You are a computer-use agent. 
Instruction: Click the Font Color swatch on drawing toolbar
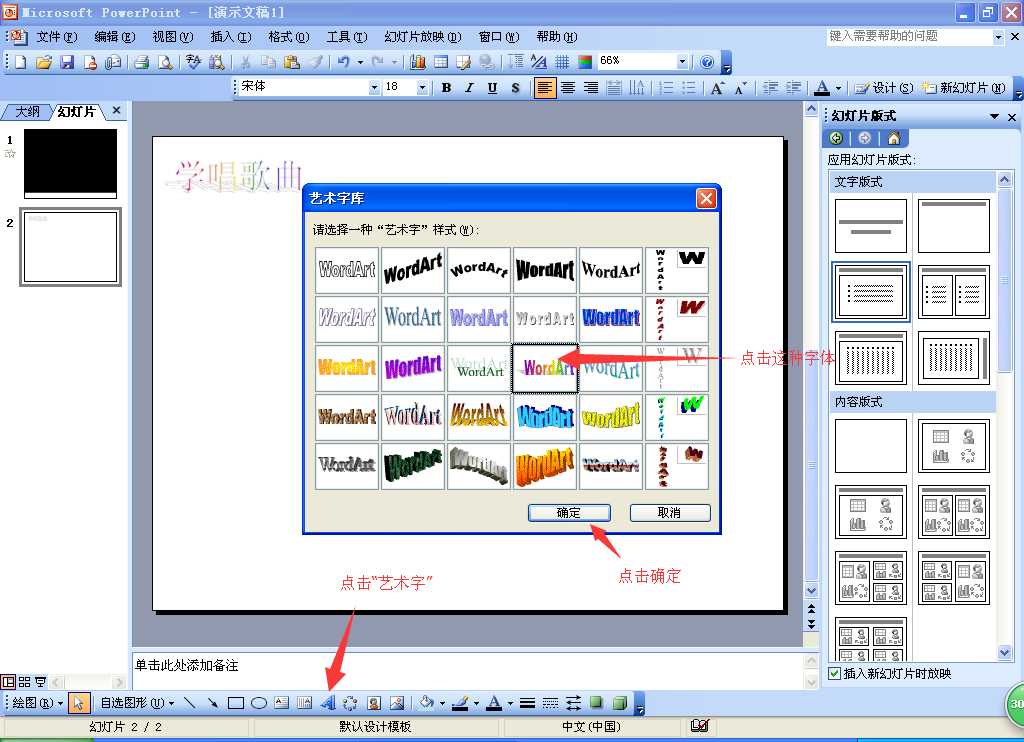click(494, 703)
